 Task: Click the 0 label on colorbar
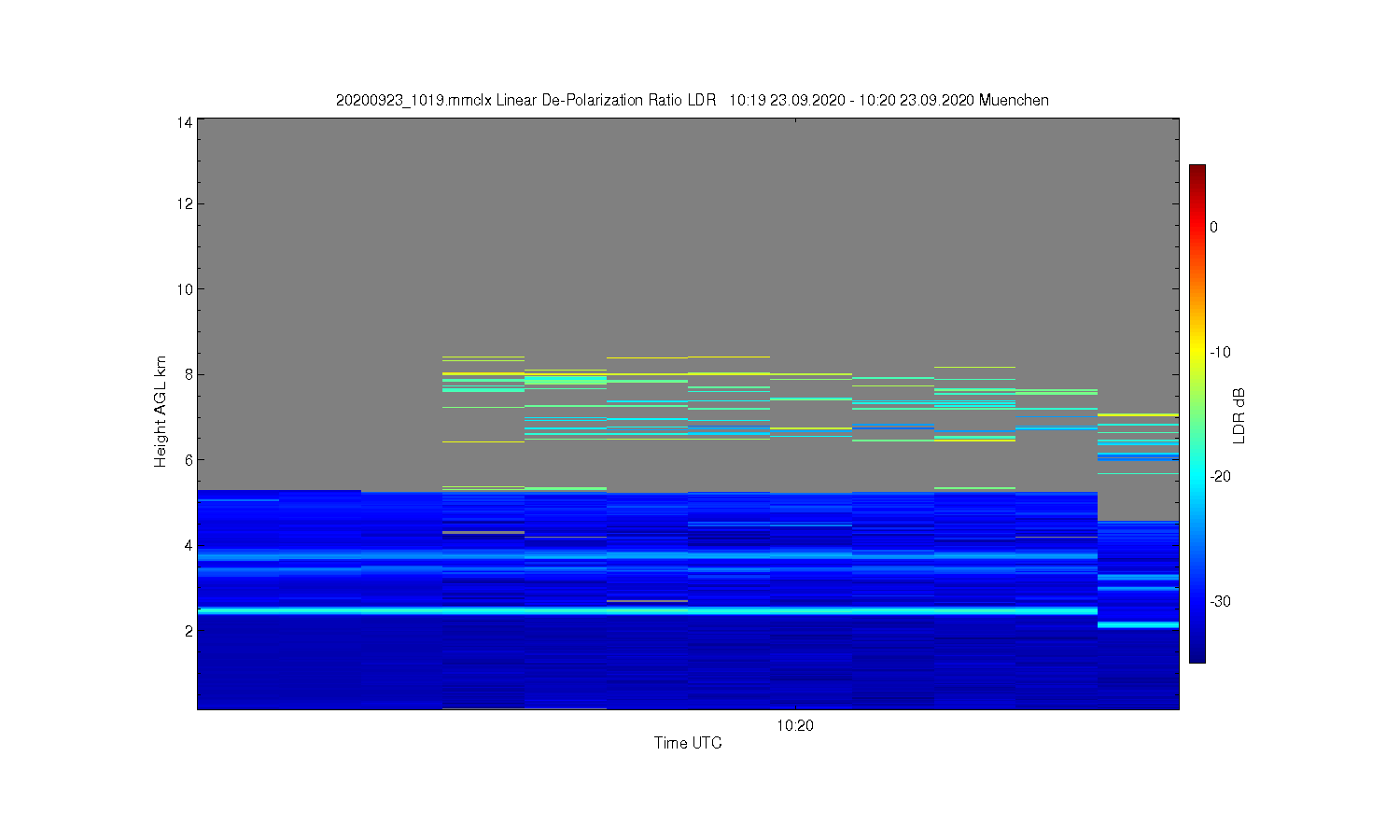(x=1213, y=227)
